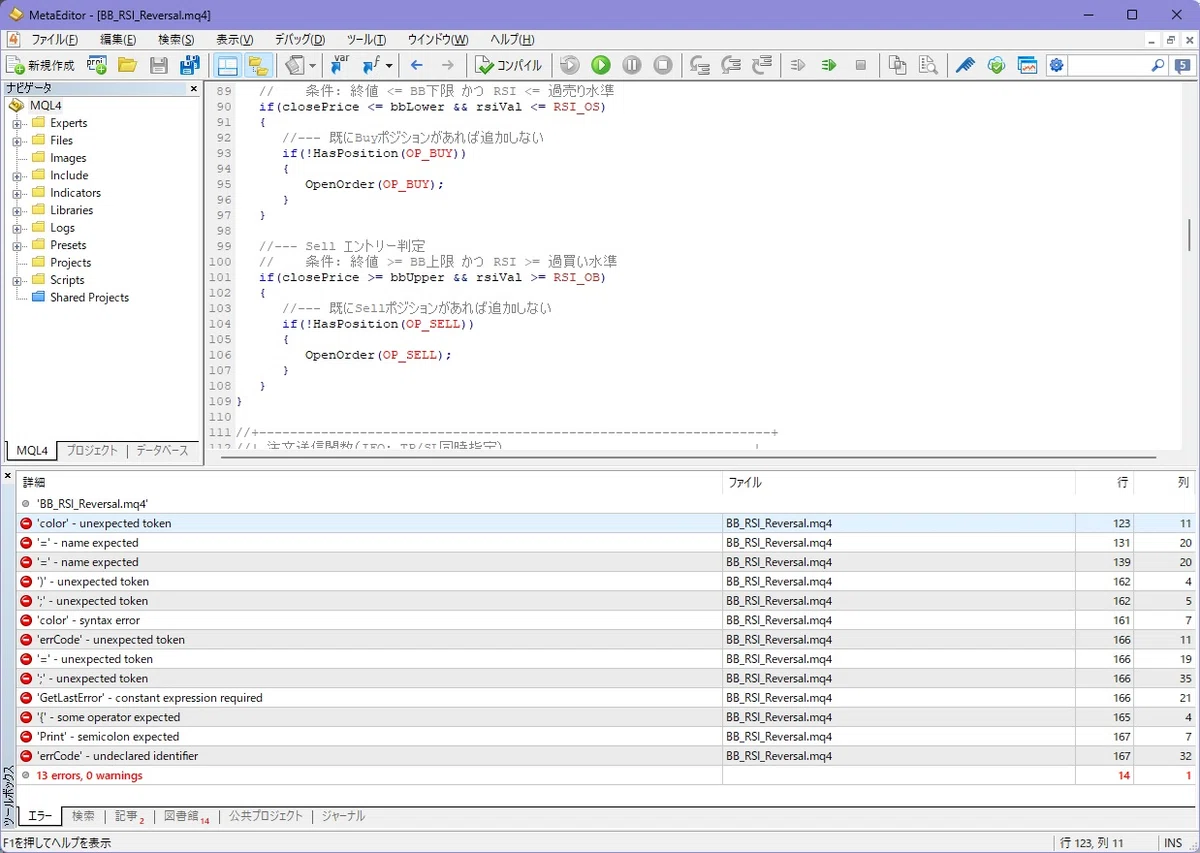The image size is (1200, 853).
Task: Switch to the 検索 toolbox tab
Action: pyautogui.click(x=83, y=816)
